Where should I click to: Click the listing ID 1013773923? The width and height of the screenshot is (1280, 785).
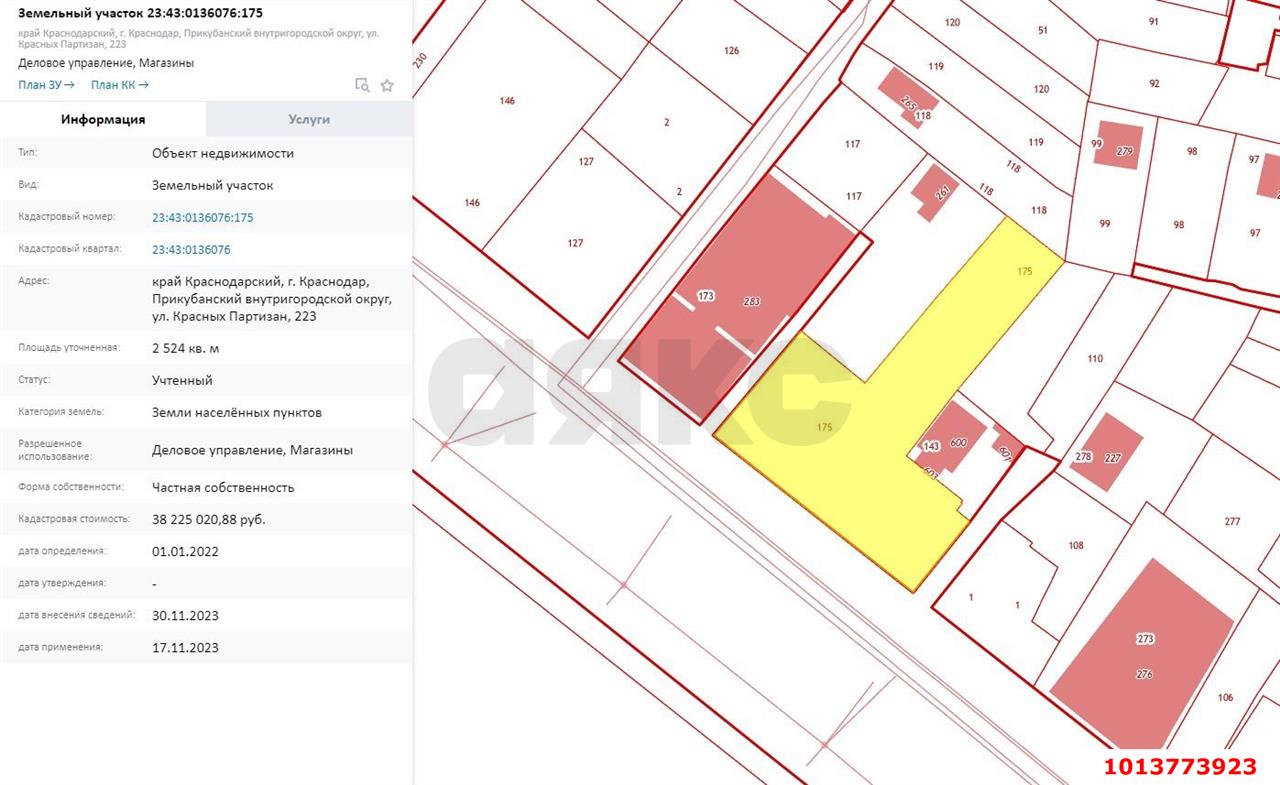(1180, 767)
